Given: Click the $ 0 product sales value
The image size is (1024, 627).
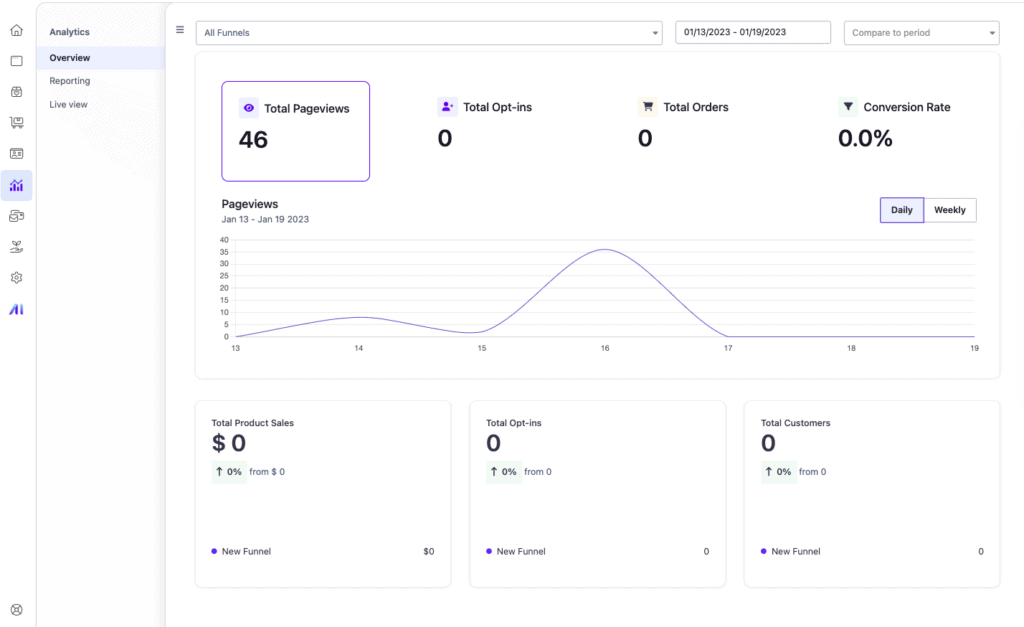Looking at the screenshot, I should pyautogui.click(x=229, y=443).
